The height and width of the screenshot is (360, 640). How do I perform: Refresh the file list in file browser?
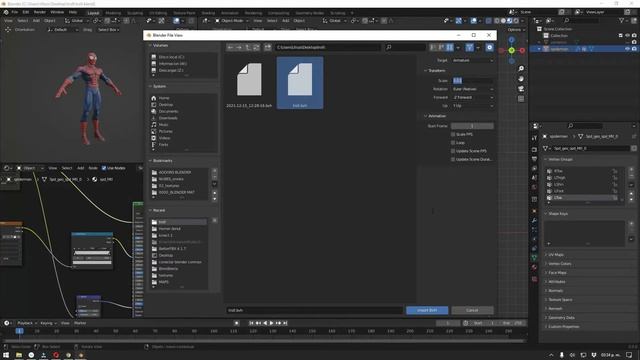point(256,47)
